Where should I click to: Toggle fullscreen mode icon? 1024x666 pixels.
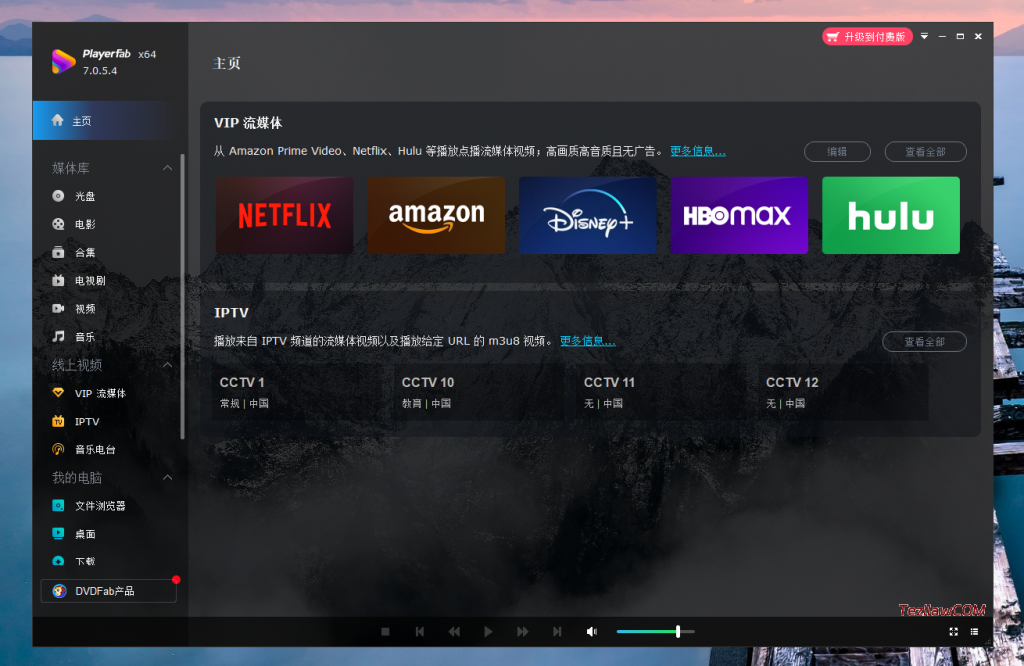[x=953, y=631]
